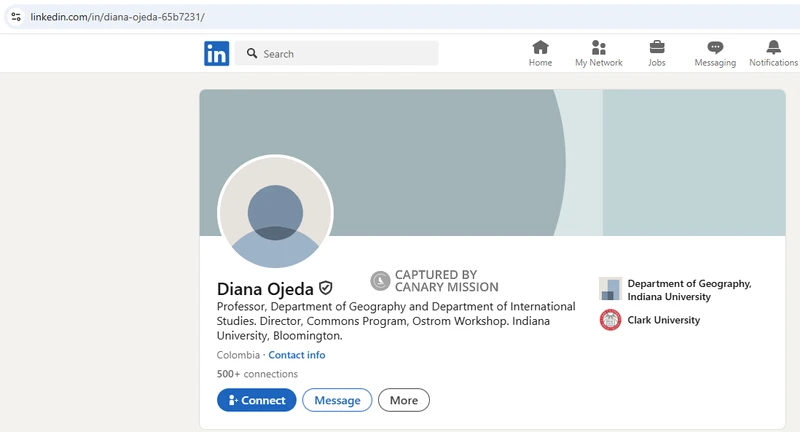
Task: Click the Department of Geography logo
Action: click(610, 289)
